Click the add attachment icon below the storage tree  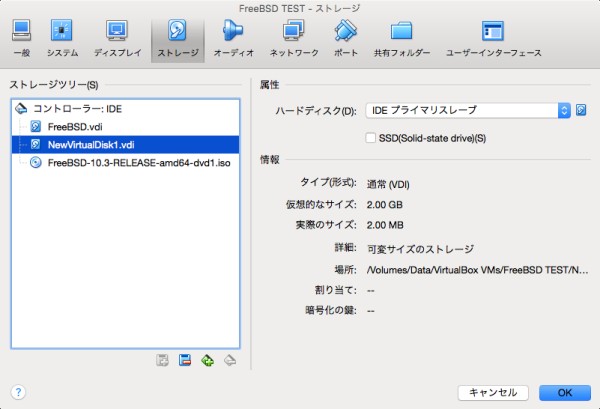[162, 360]
